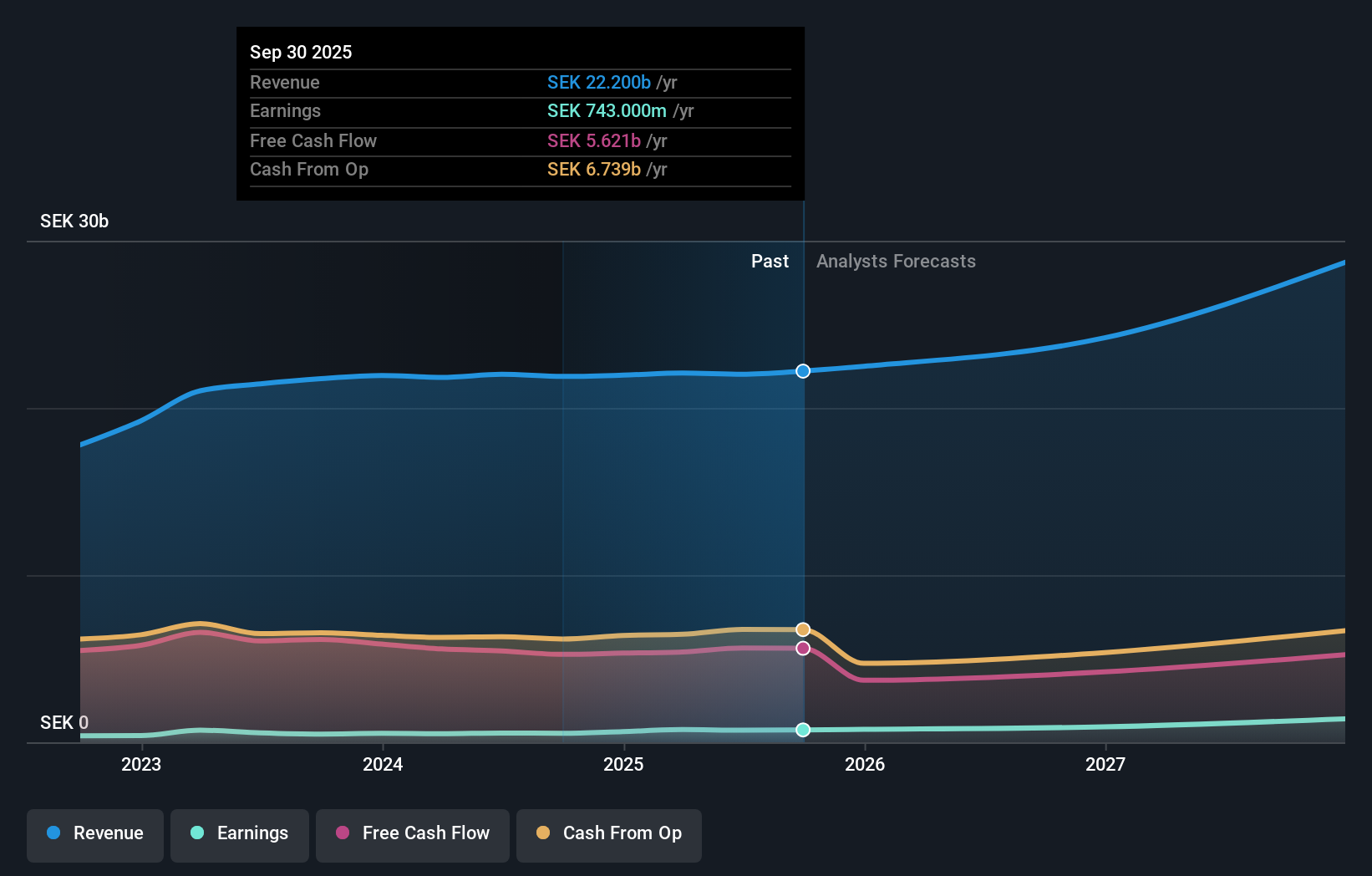Expand the Sep 30 2025 tooltip details
Viewport: 1372px width, 876px height.
tap(519, 113)
